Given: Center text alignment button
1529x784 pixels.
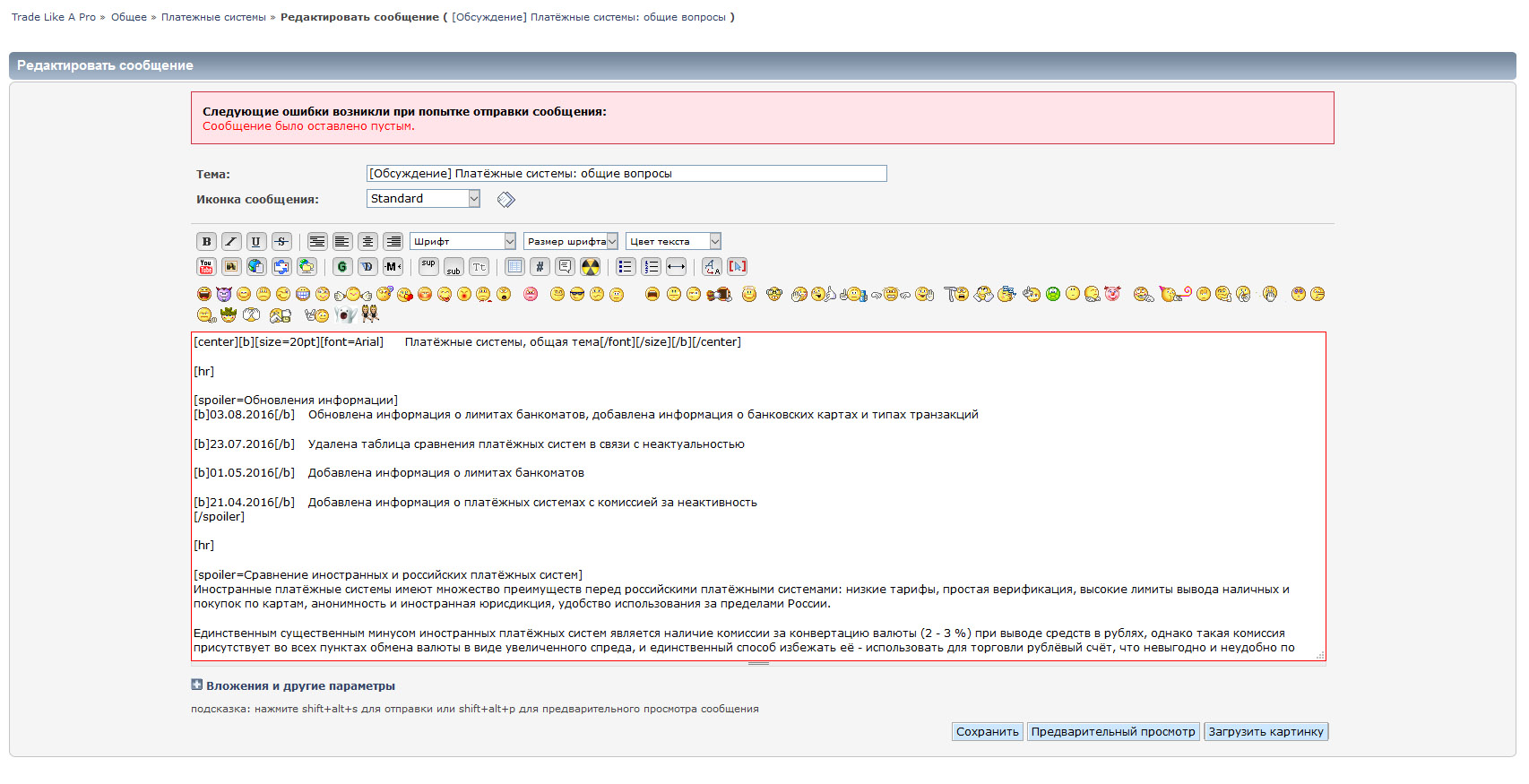Looking at the screenshot, I should tap(367, 241).
